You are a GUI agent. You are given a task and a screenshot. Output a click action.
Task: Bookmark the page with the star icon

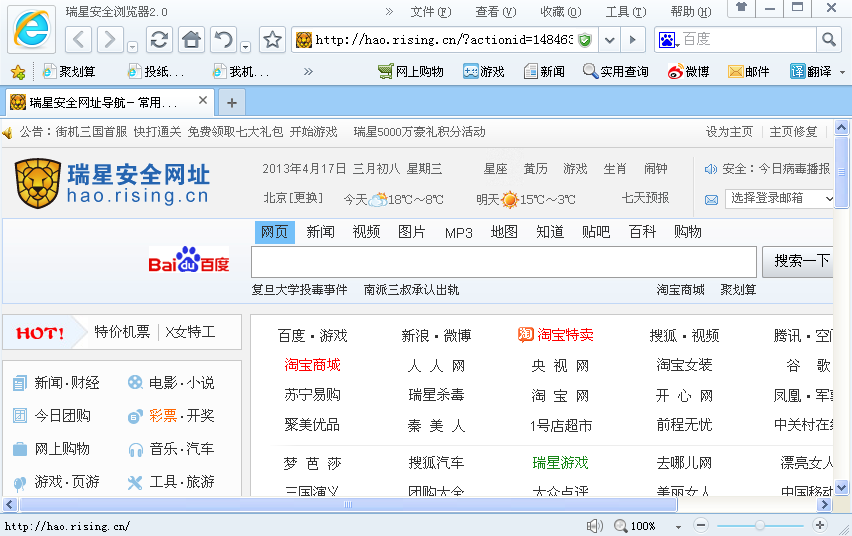[272, 40]
